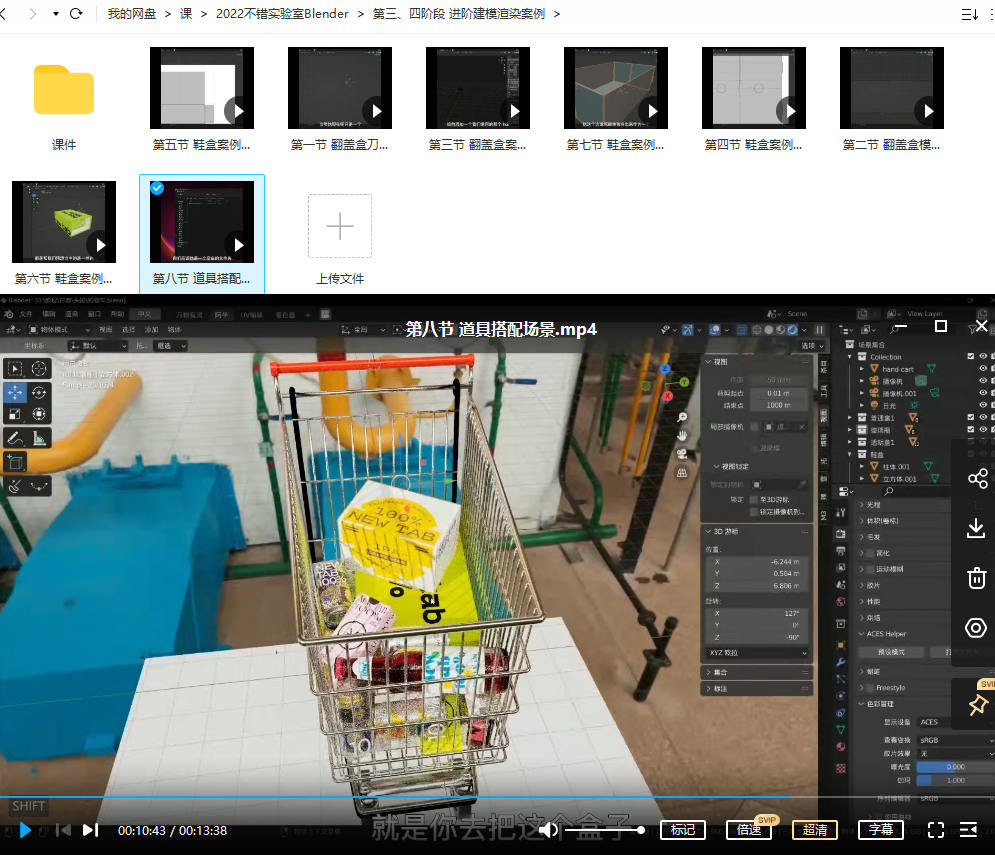Delete the video with the trash icon
Viewport: 995px width, 855px height.
click(x=977, y=578)
